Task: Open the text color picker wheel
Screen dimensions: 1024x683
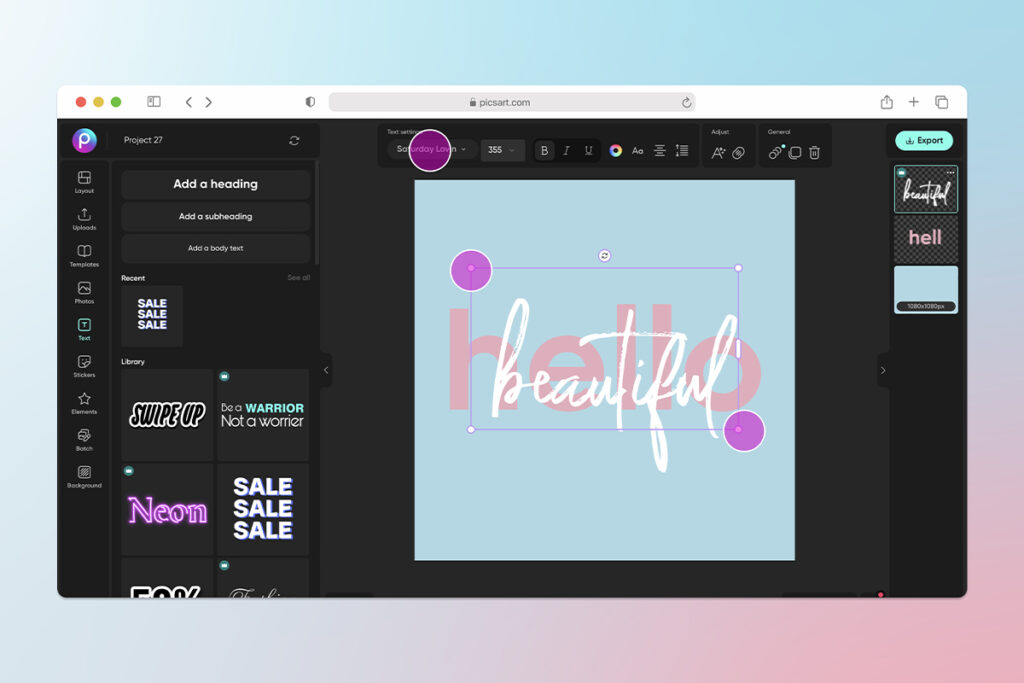Action: click(616, 150)
